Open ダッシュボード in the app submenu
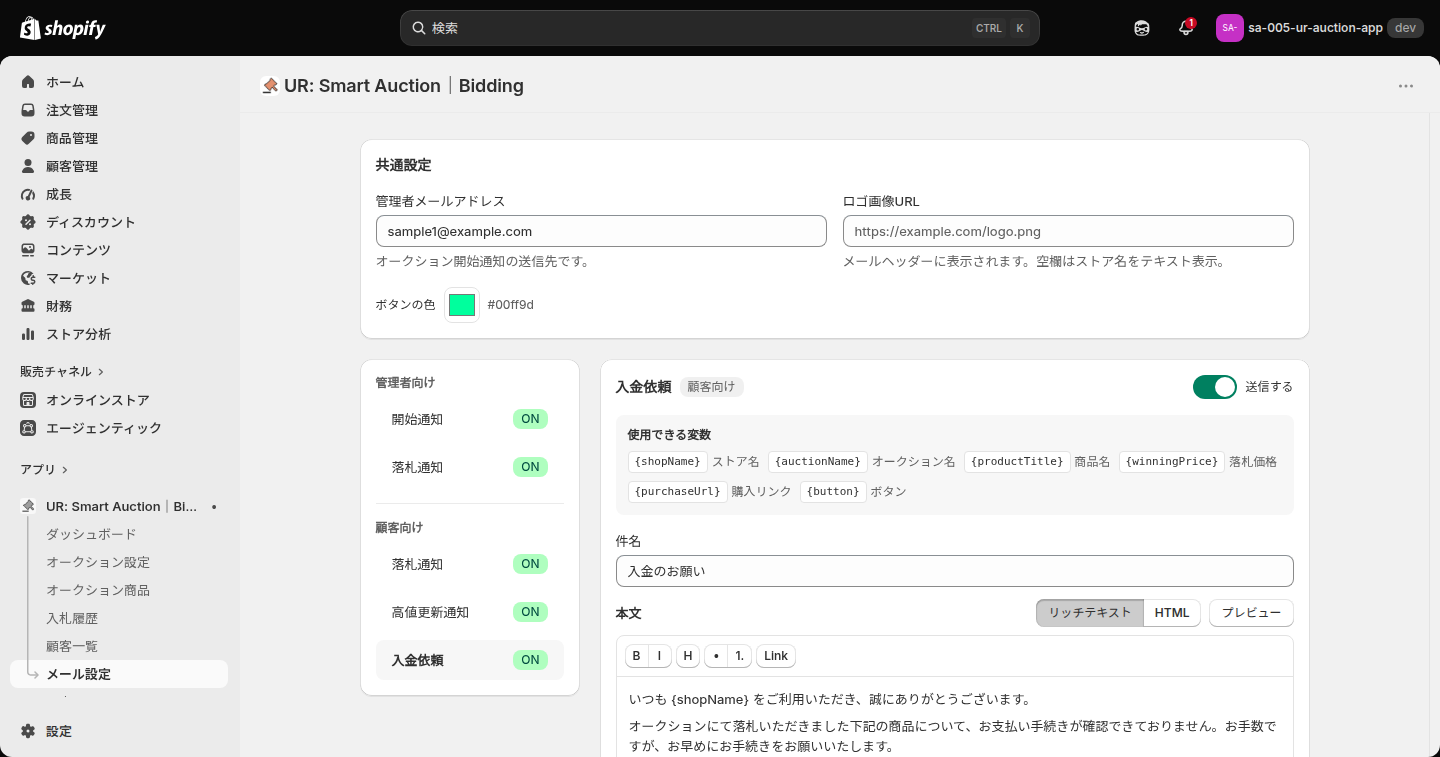 (91, 535)
